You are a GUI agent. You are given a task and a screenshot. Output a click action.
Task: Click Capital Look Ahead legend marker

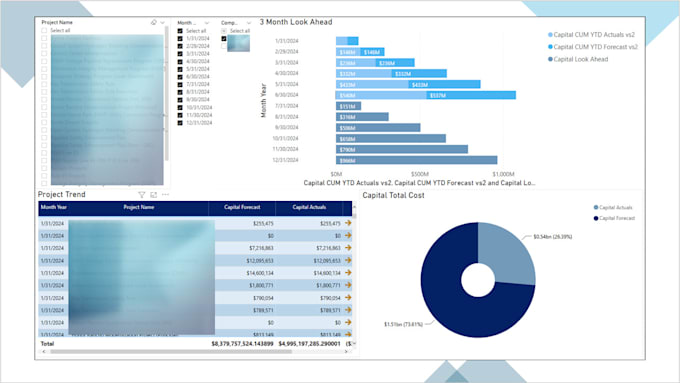click(550, 59)
